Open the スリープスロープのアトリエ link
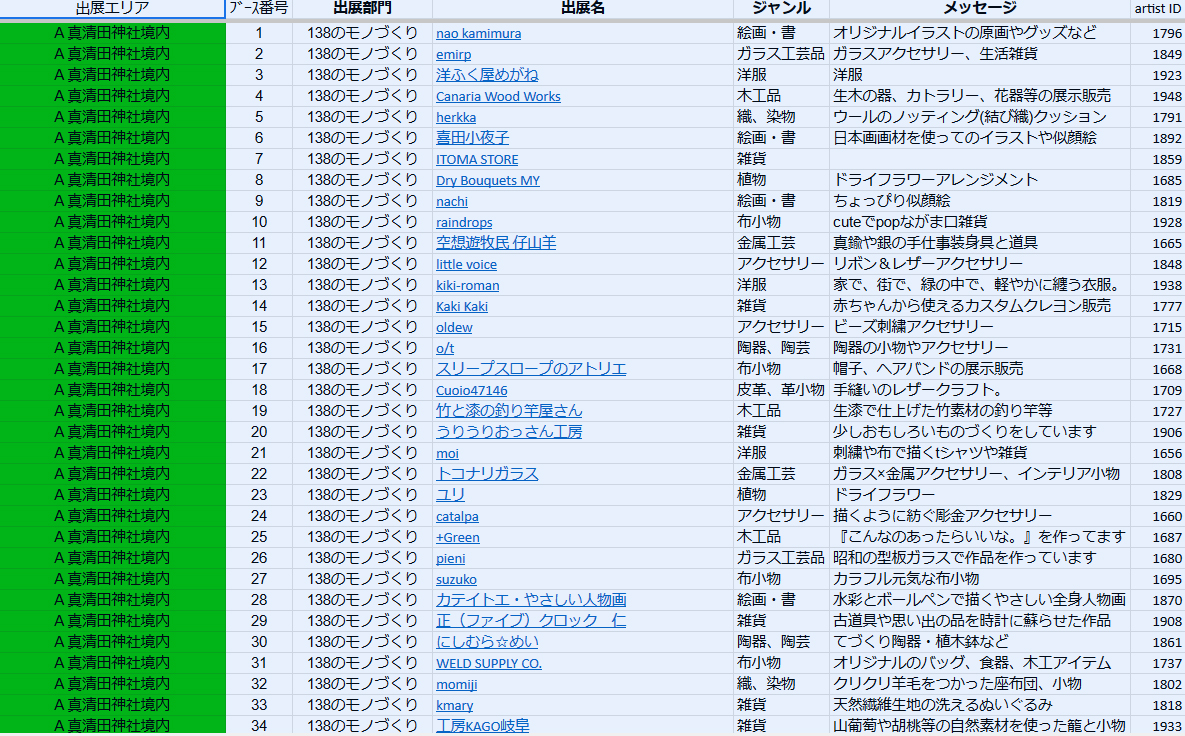Viewport: 1185px width, 736px height. click(531, 369)
